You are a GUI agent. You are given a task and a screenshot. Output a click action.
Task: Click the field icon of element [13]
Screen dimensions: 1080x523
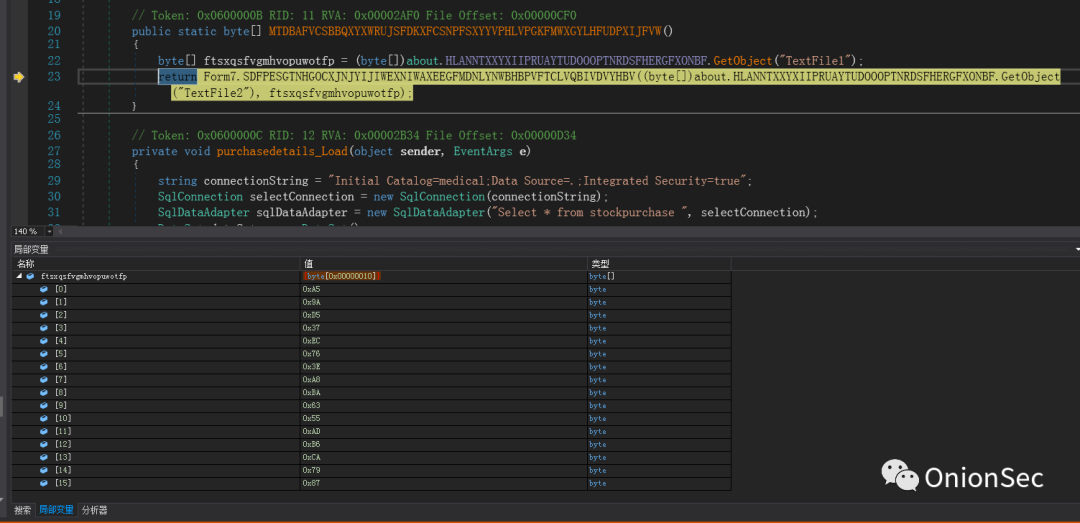tap(44, 458)
